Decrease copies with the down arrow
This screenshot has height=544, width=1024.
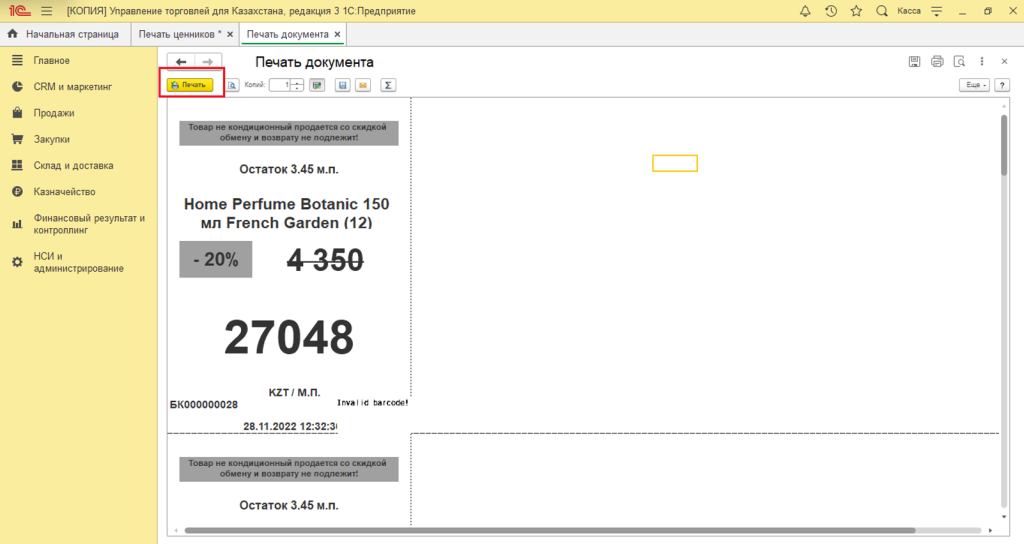(x=297, y=88)
